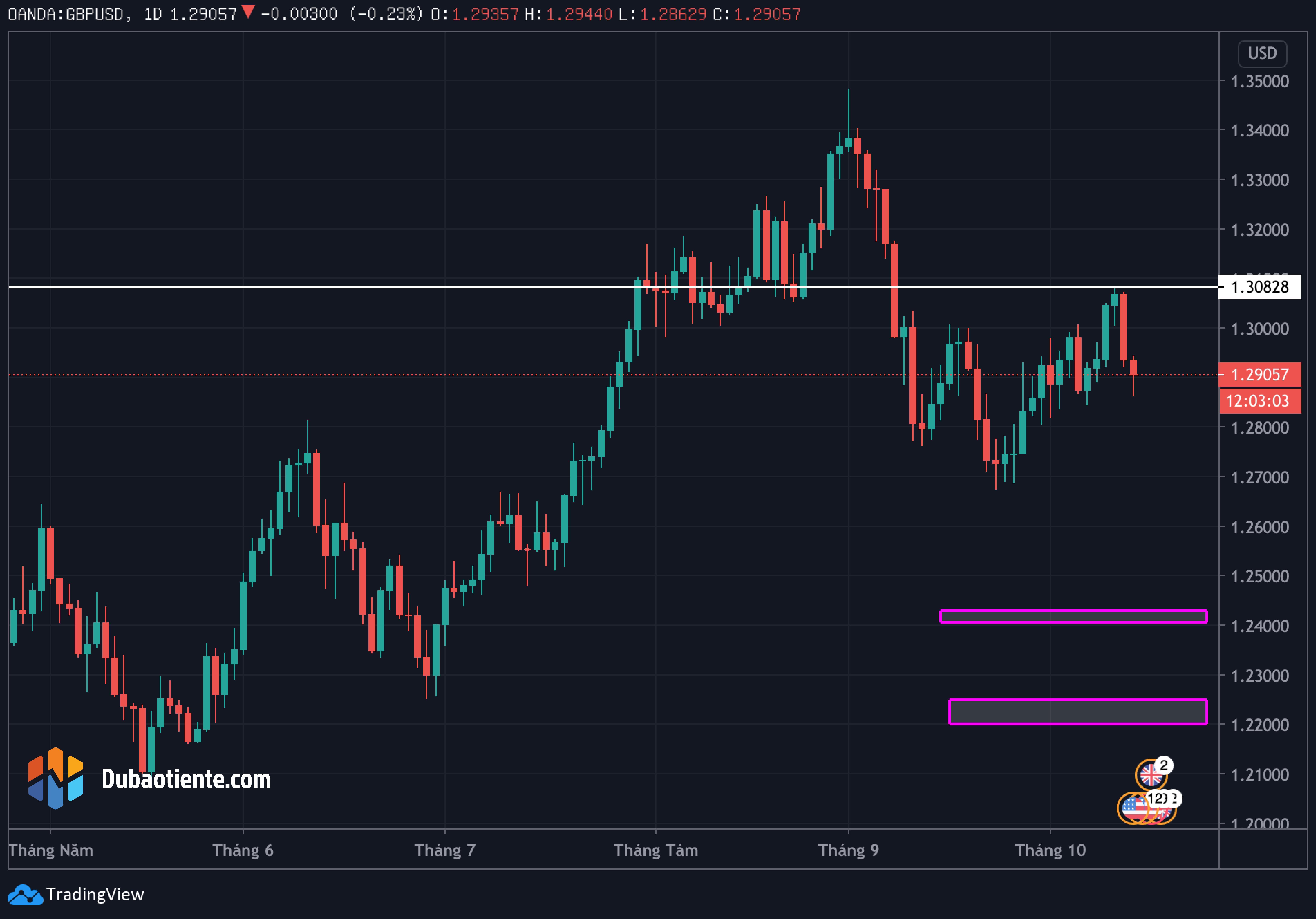Click the 1.32000 price axis label
This screenshot has width=1316, height=919.
(x=1260, y=230)
